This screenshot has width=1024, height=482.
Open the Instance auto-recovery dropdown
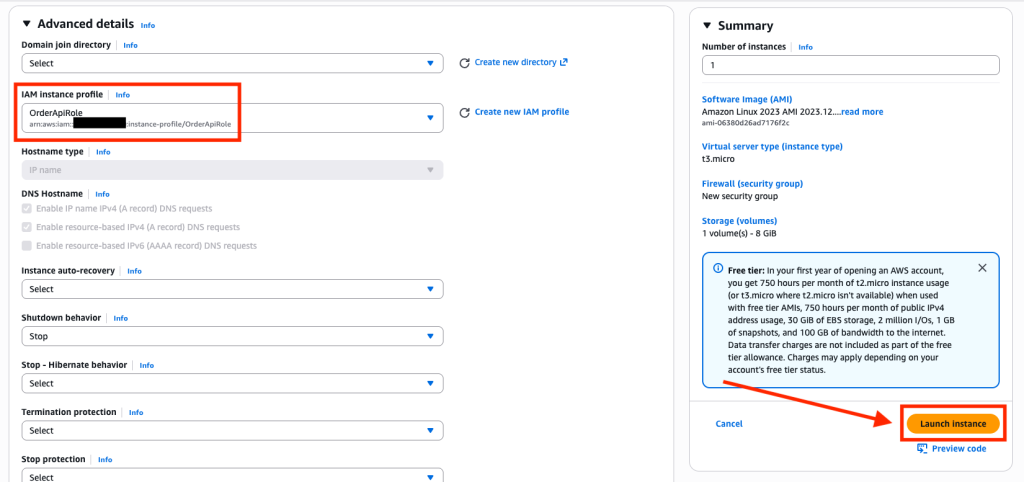click(232, 289)
